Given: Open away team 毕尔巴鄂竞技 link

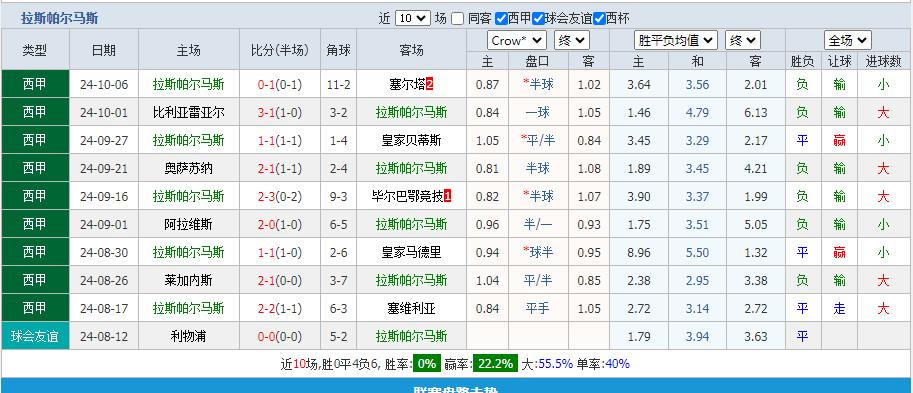Looking at the screenshot, I should [407, 196].
